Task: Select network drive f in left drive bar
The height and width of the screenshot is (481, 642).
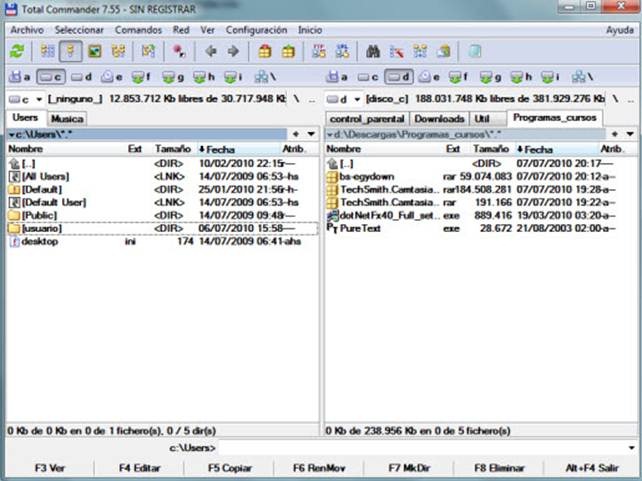Action: point(142,77)
